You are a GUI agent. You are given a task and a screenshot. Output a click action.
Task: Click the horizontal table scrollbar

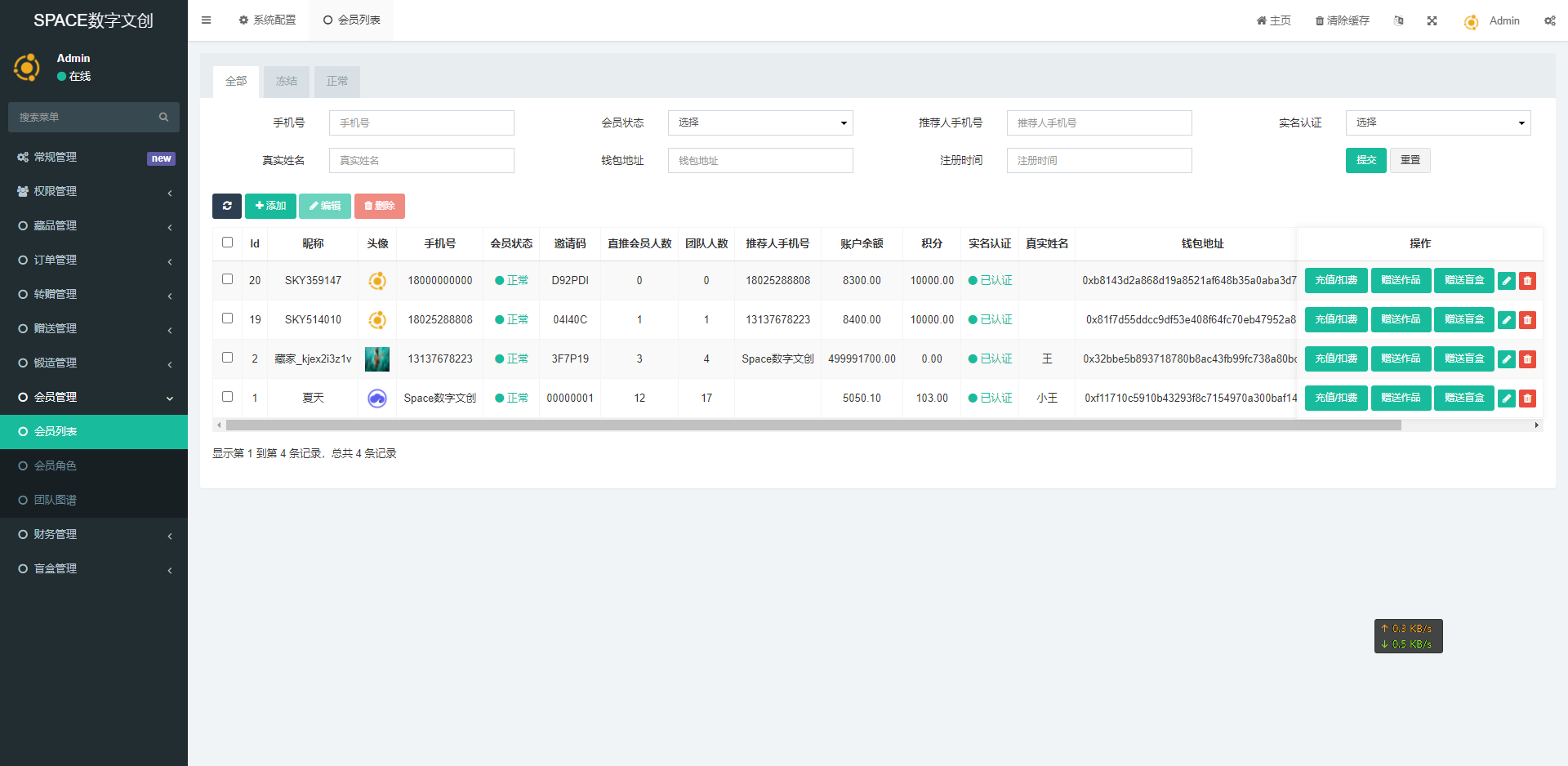point(813,425)
